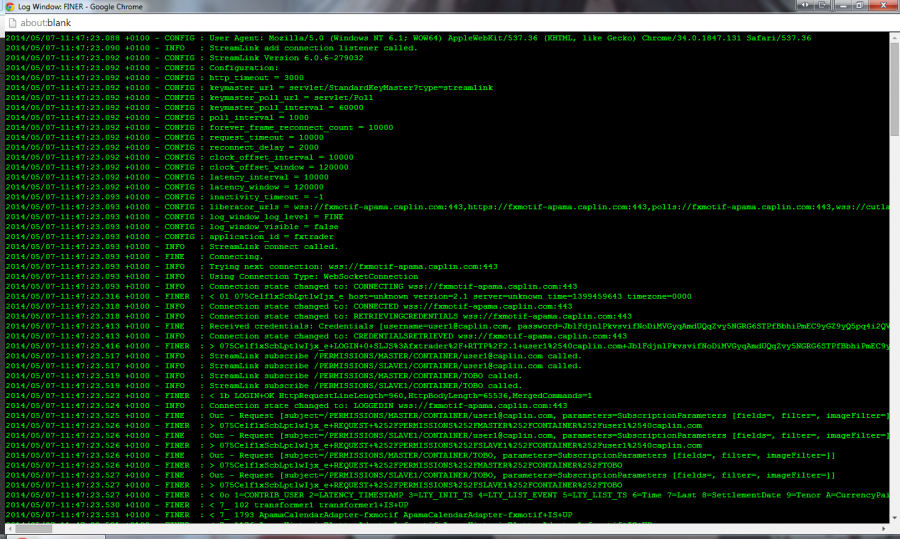Click 'keymaster_url = servlet/StandardKeyMaster' line
The height and width of the screenshot is (539, 900).
click(249, 88)
